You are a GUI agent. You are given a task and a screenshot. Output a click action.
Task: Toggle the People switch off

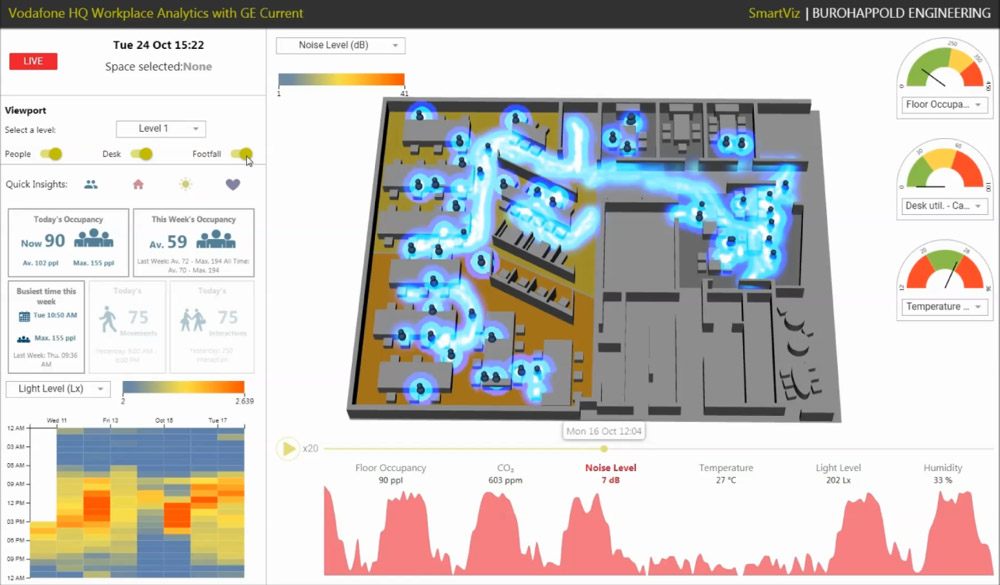point(51,154)
